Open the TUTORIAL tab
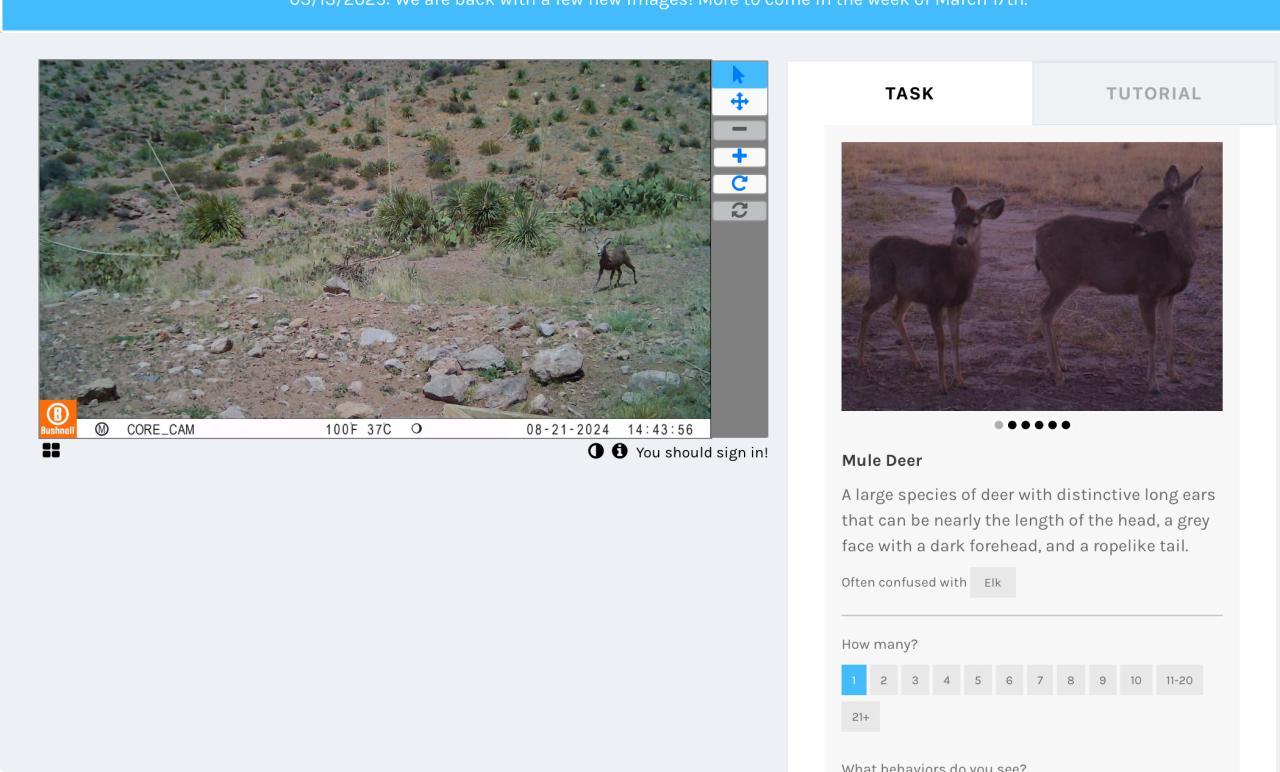The width and height of the screenshot is (1280, 772). pyautogui.click(x=1154, y=93)
